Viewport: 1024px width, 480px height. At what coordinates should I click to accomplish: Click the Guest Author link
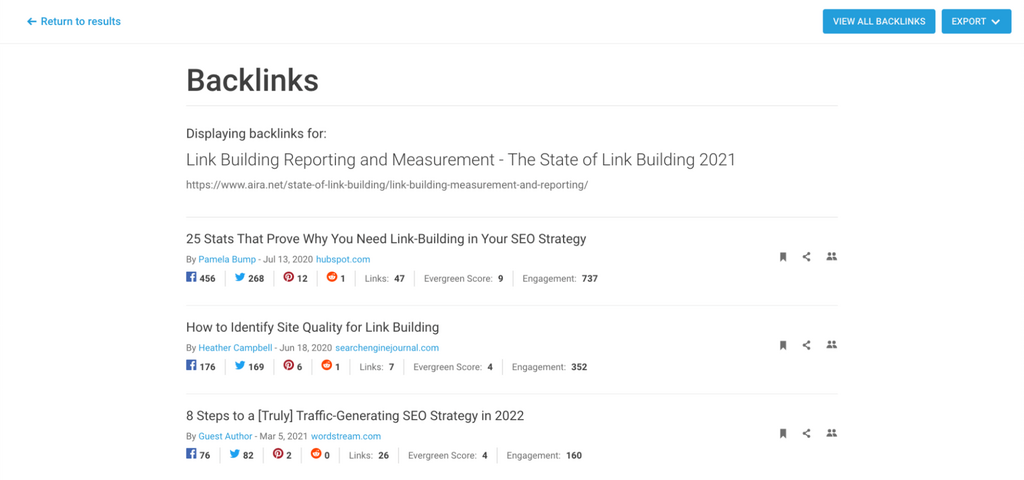(225, 437)
